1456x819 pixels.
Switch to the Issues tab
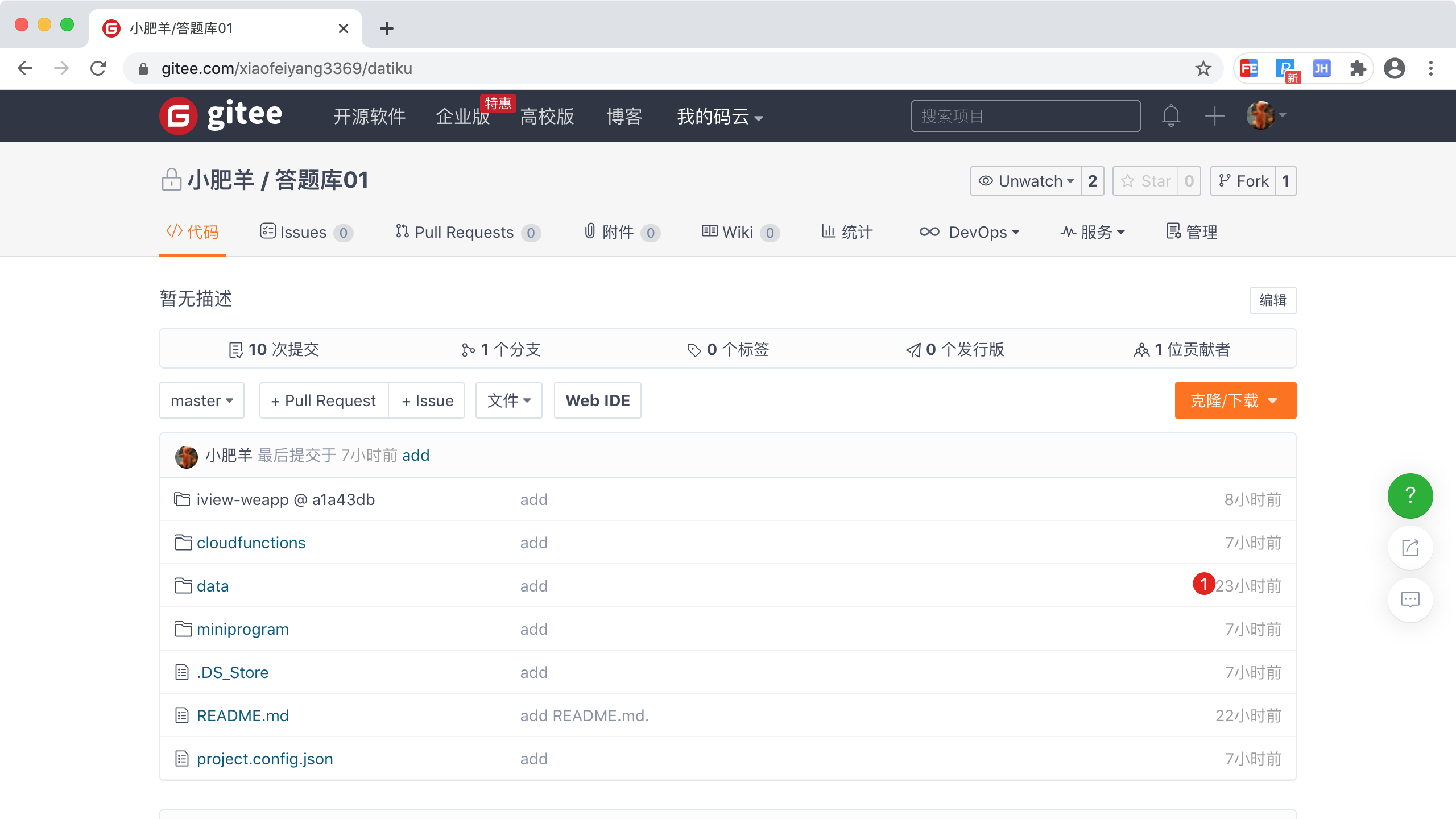[x=306, y=232]
